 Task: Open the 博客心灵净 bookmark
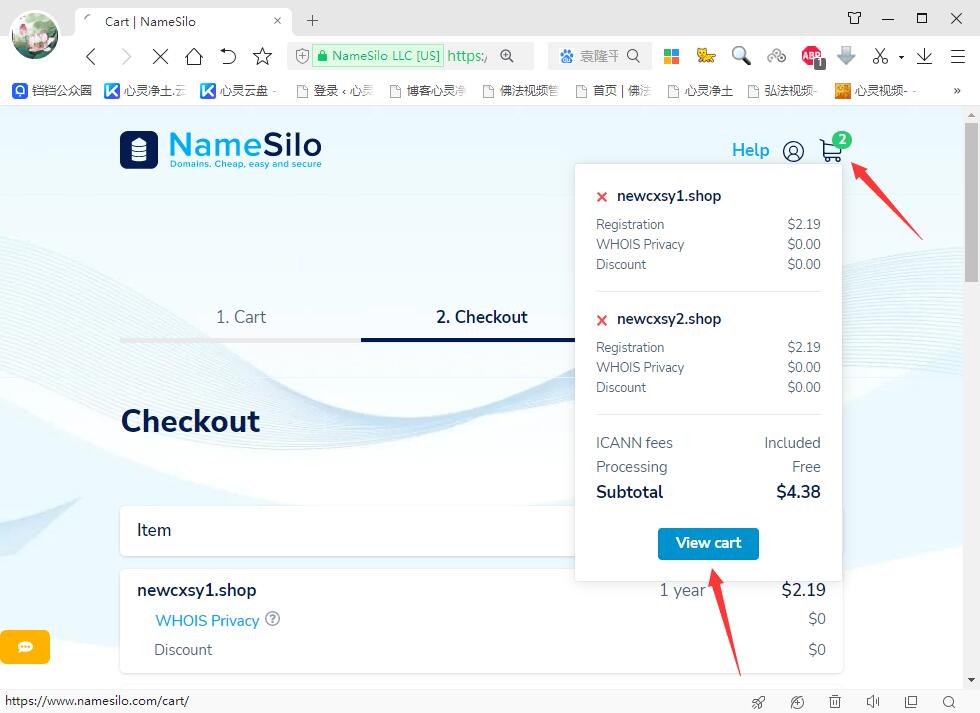point(428,91)
